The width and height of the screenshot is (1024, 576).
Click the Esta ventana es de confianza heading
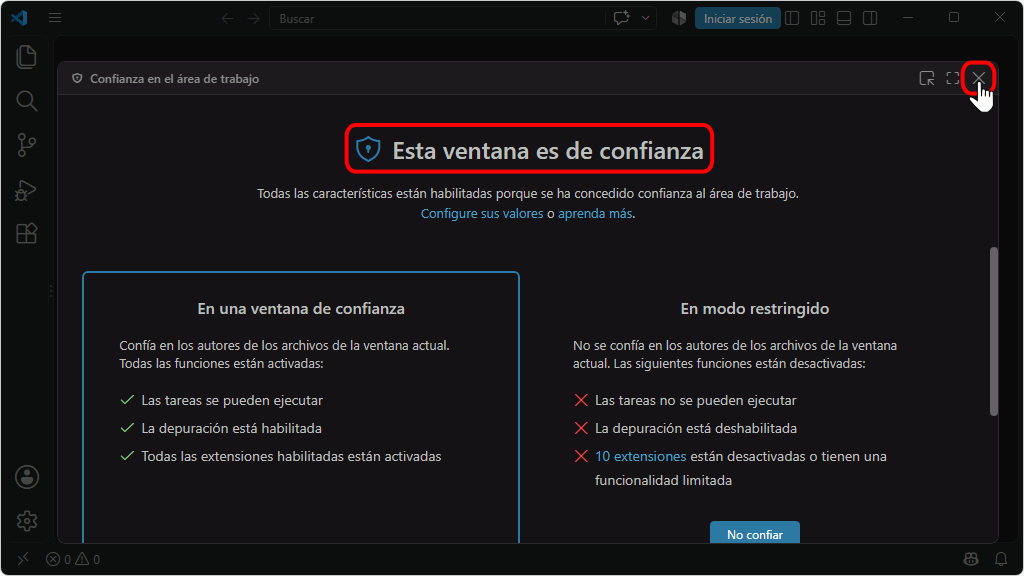[x=548, y=151]
